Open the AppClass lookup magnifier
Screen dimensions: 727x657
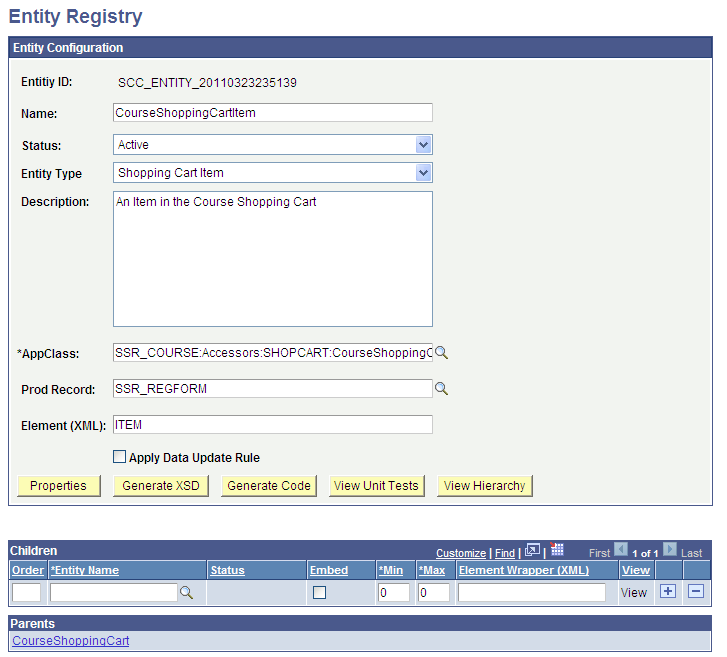coord(441,353)
